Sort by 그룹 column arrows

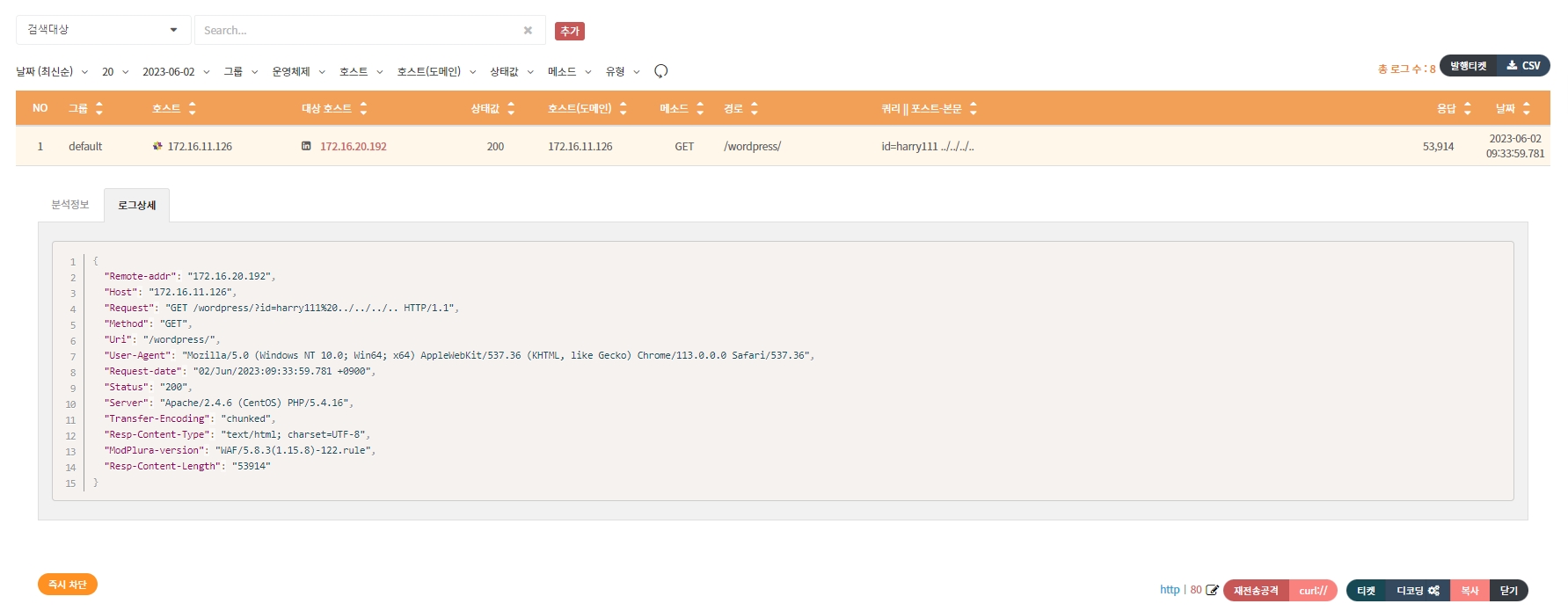pos(99,108)
